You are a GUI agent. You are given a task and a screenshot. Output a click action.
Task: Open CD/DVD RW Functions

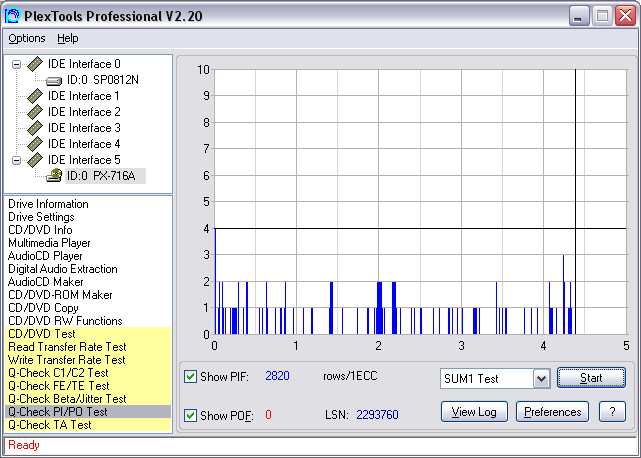(x=65, y=321)
